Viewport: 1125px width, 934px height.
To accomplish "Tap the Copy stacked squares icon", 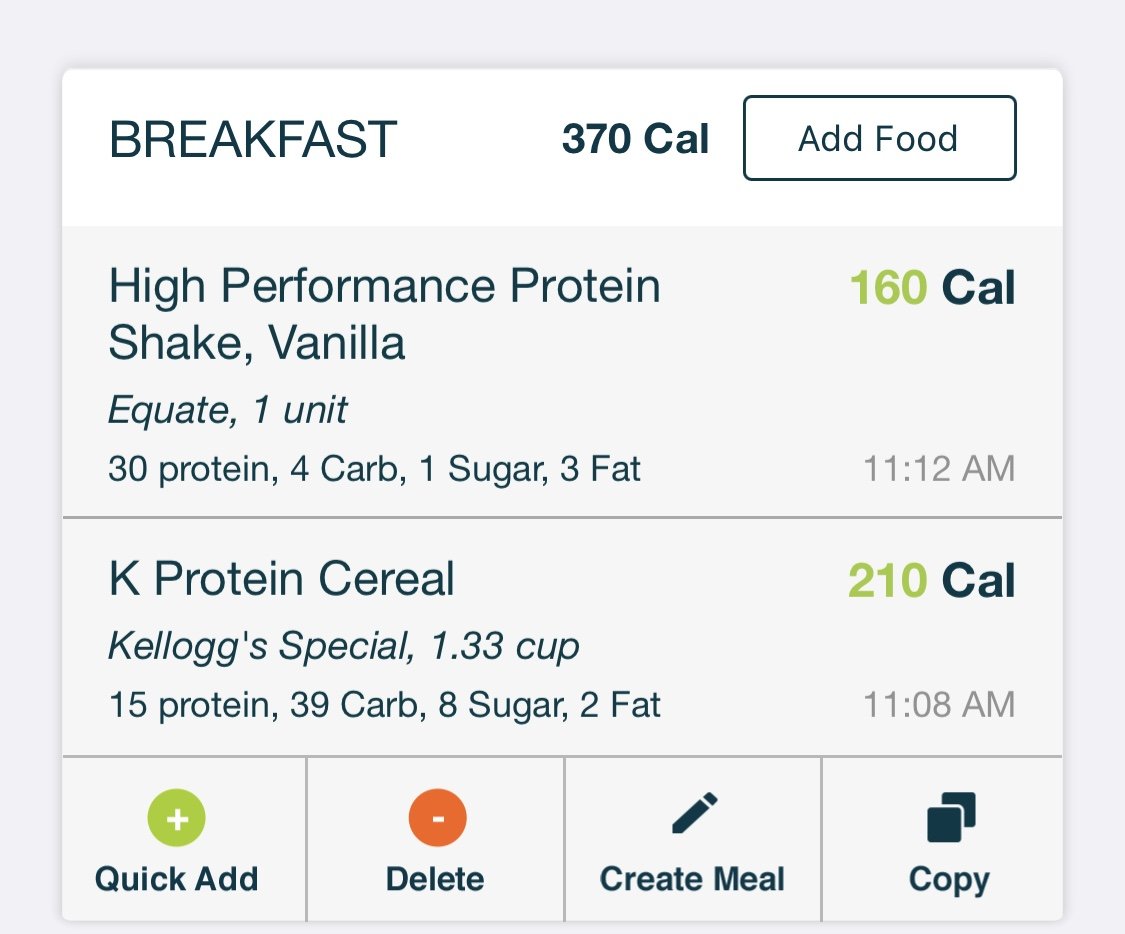I will (951, 816).
